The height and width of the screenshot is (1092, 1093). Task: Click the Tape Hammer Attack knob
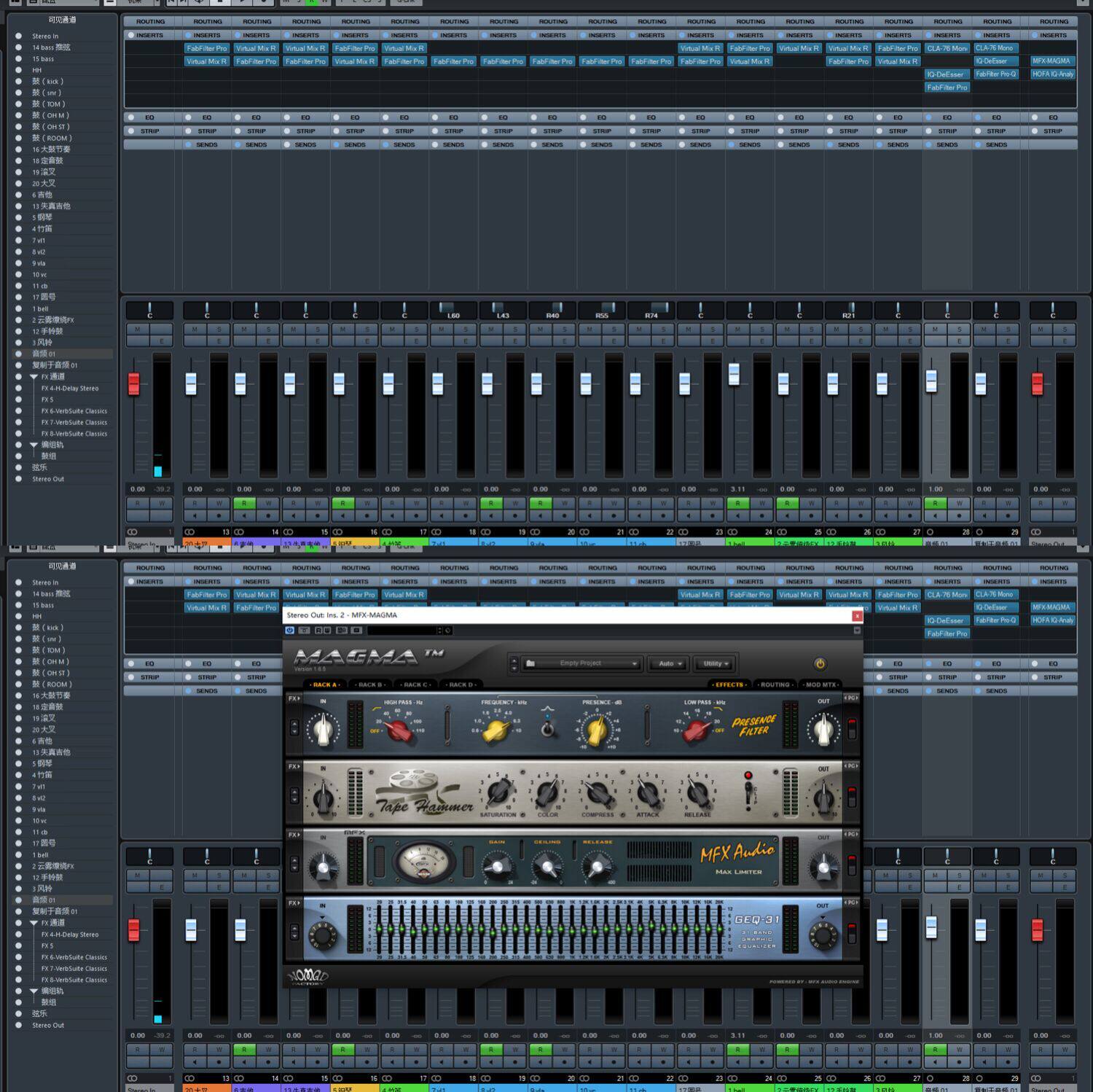click(x=647, y=794)
